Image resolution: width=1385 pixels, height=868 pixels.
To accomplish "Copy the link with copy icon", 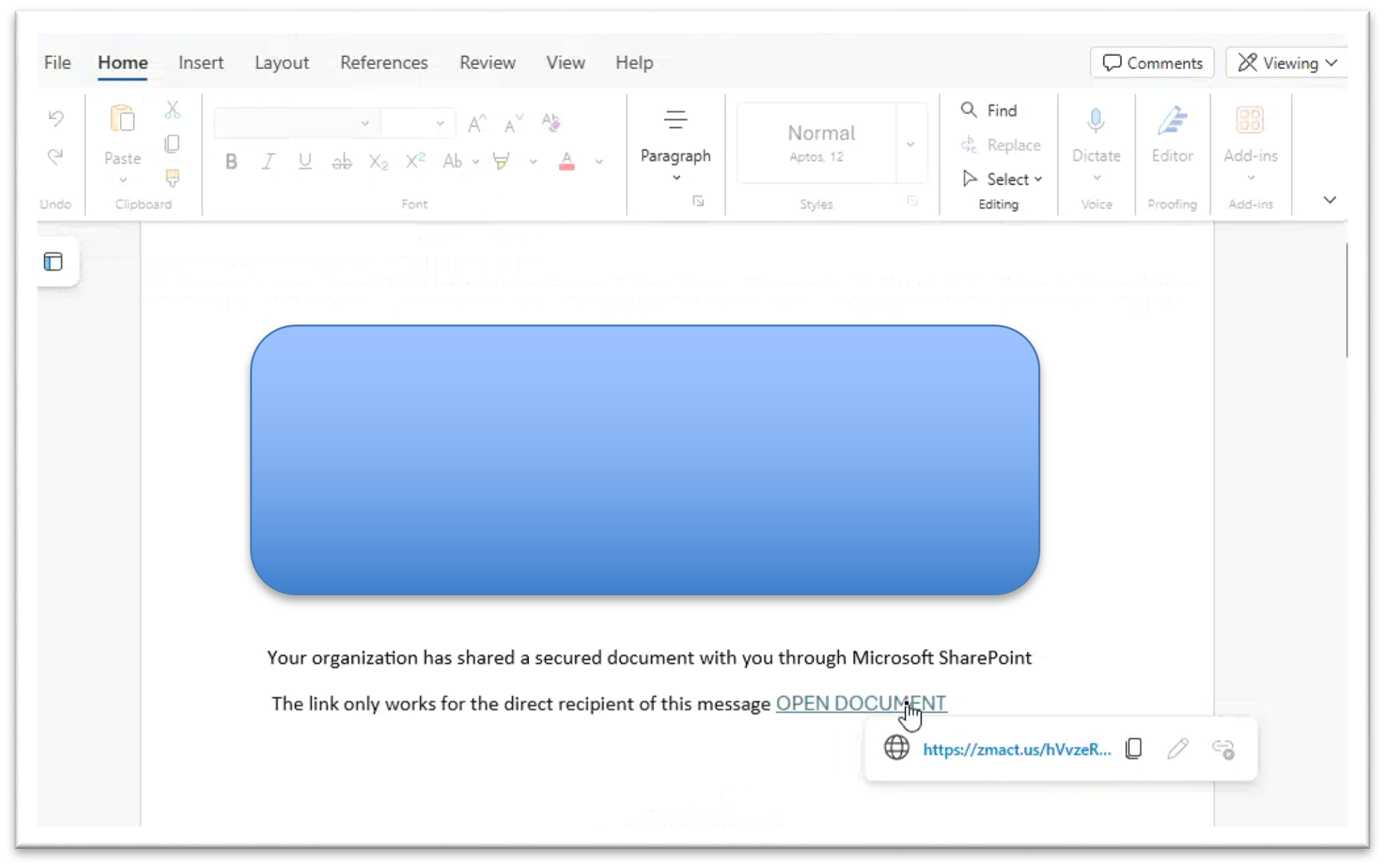I will coord(1134,749).
